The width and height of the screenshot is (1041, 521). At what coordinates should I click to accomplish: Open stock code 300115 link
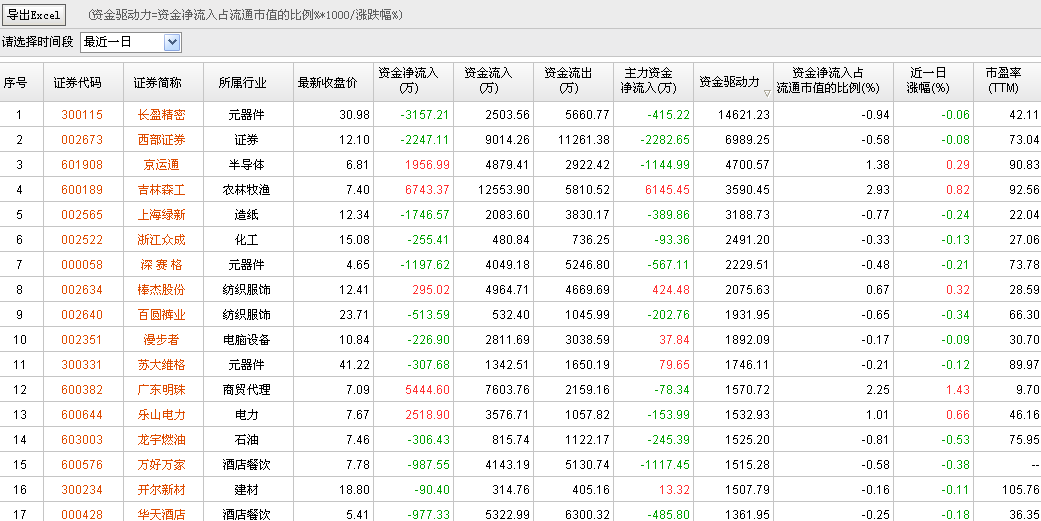click(x=81, y=115)
